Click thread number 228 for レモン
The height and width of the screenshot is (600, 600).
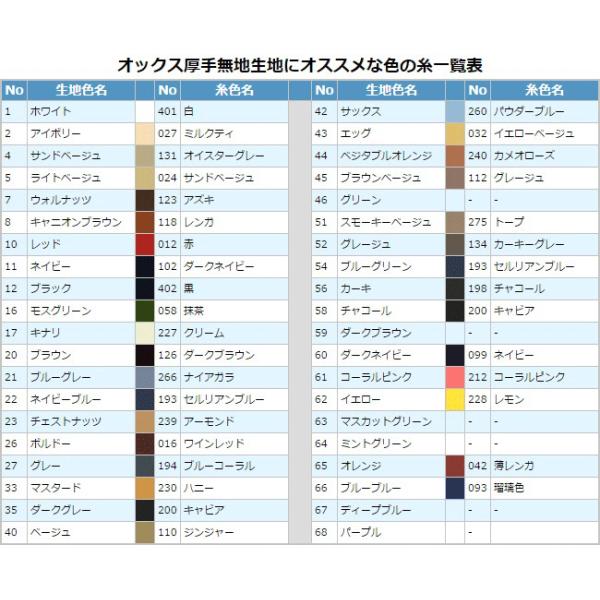[x=478, y=399]
